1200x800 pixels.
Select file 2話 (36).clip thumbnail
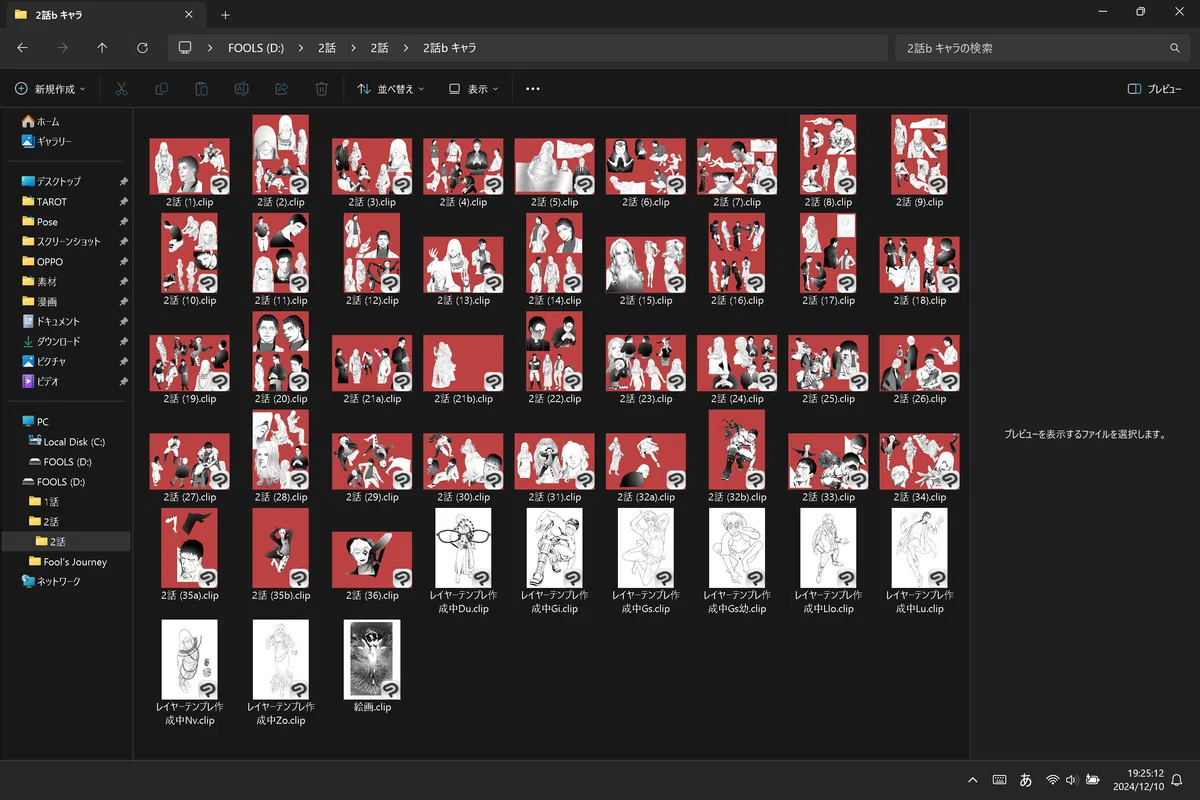pyautogui.click(x=372, y=559)
